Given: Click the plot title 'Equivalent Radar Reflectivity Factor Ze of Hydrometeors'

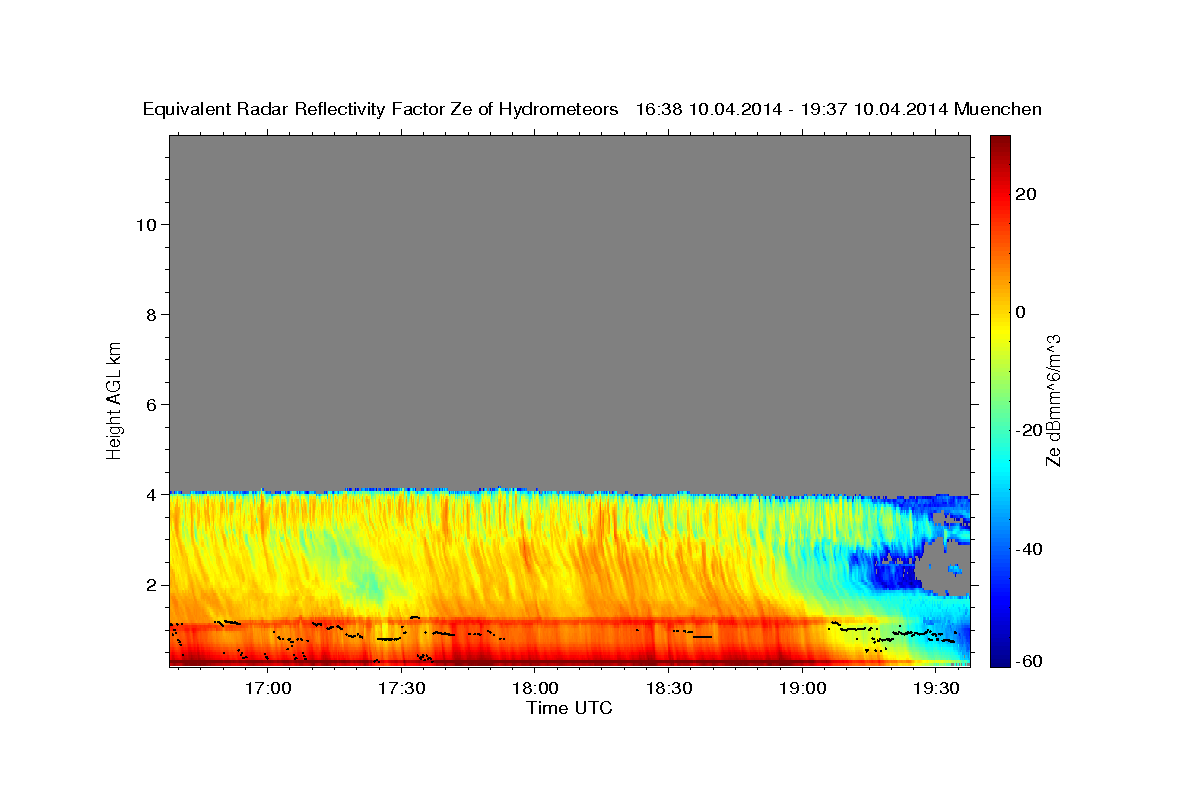Looking at the screenshot, I should pyautogui.click(x=381, y=110).
